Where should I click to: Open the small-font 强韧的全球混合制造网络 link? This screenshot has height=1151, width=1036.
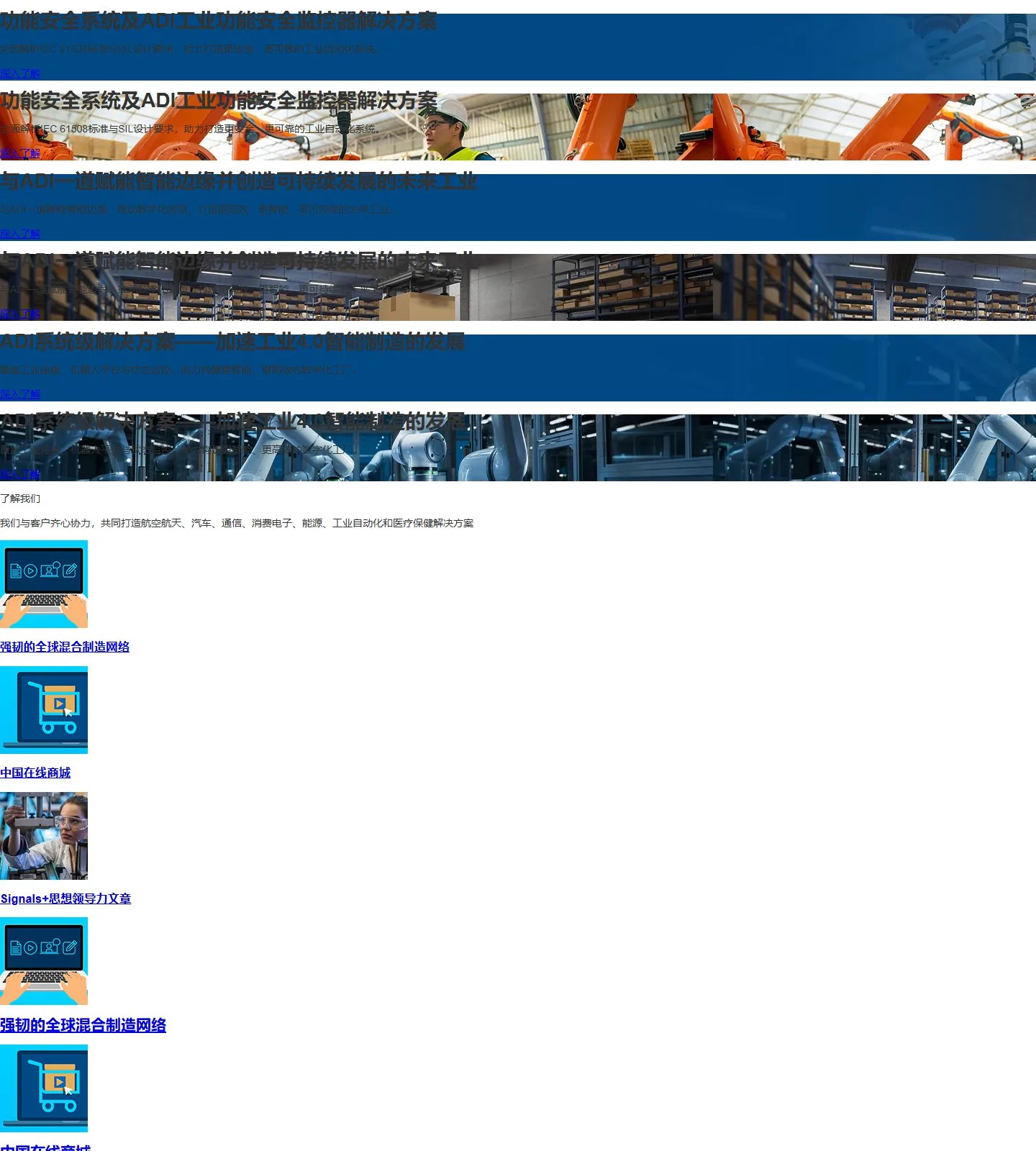pos(65,647)
